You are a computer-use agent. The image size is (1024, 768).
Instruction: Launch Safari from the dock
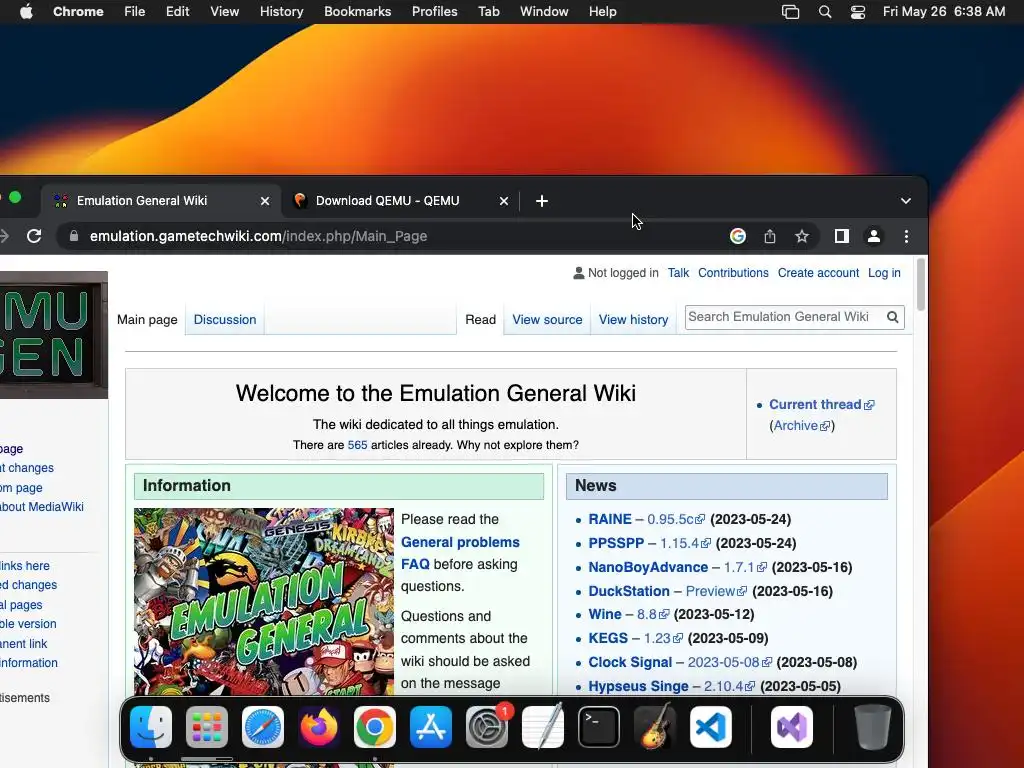pos(263,727)
